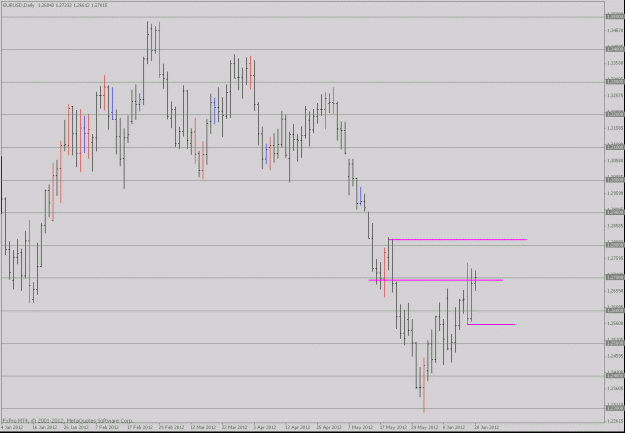Click the FxPro MT4 MetaQuotes copyright text

68,420
